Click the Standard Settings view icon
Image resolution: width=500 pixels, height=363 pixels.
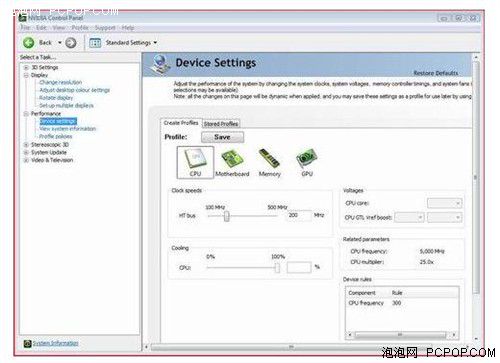(95, 43)
